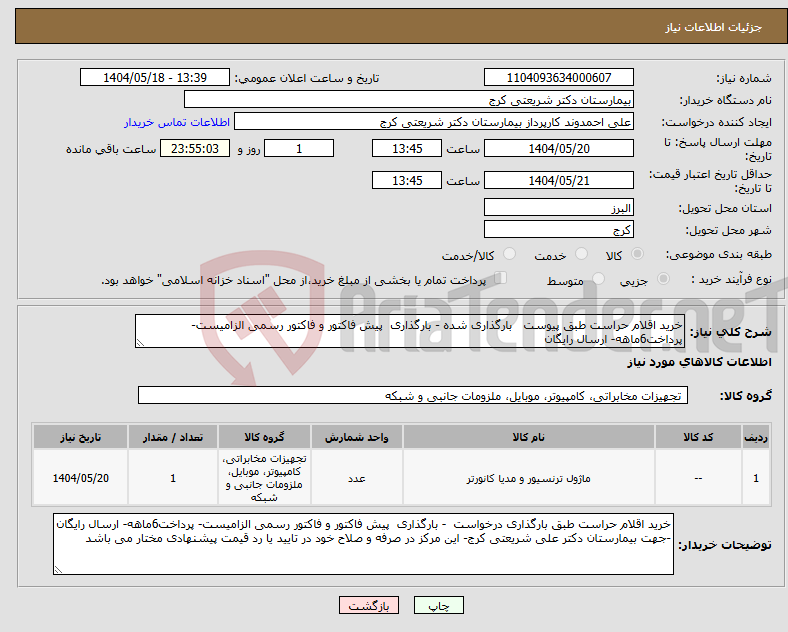
Task: Click the announcement date field 1404/05/18
Action: pyautogui.click(x=155, y=77)
